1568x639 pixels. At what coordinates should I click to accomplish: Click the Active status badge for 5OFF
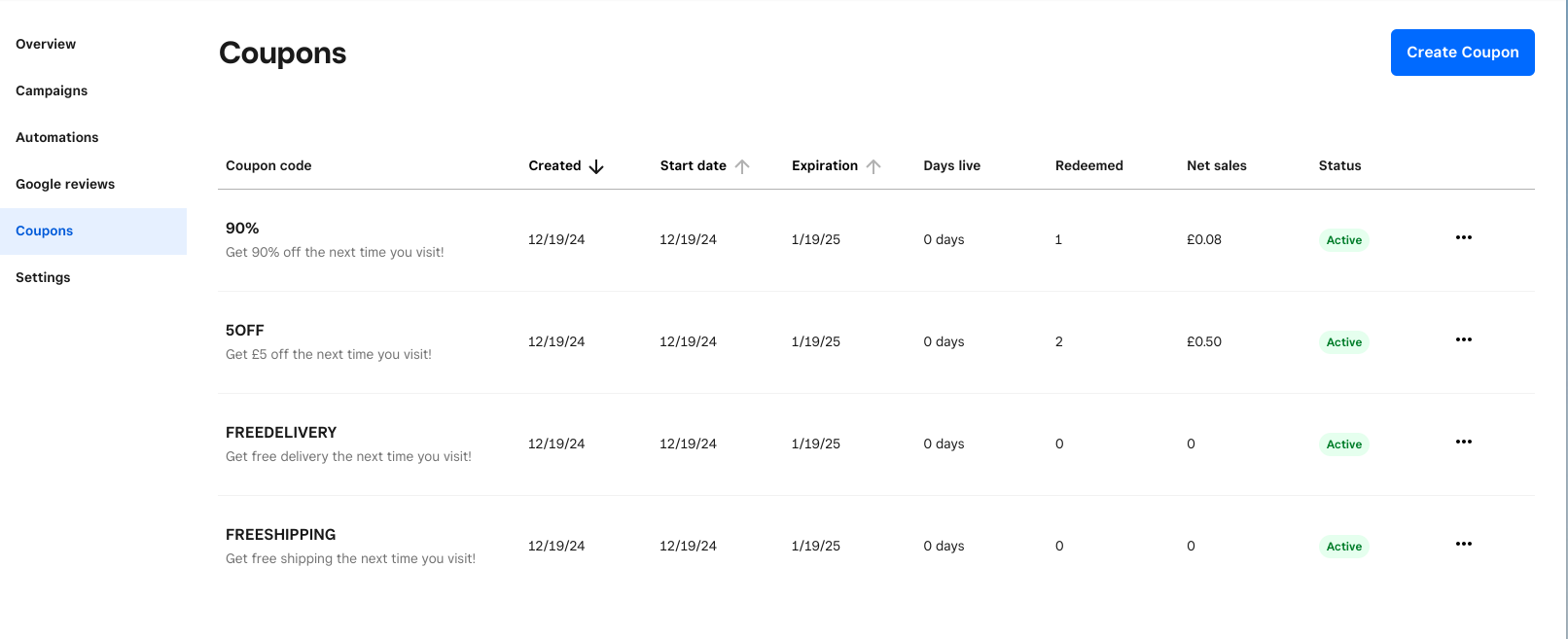(x=1344, y=342)
